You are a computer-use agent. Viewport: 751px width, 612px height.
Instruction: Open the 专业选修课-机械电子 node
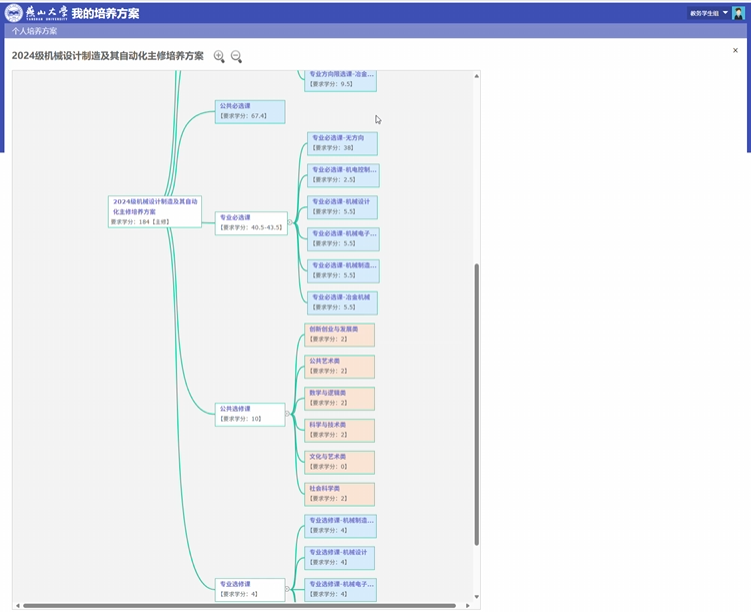341,590
